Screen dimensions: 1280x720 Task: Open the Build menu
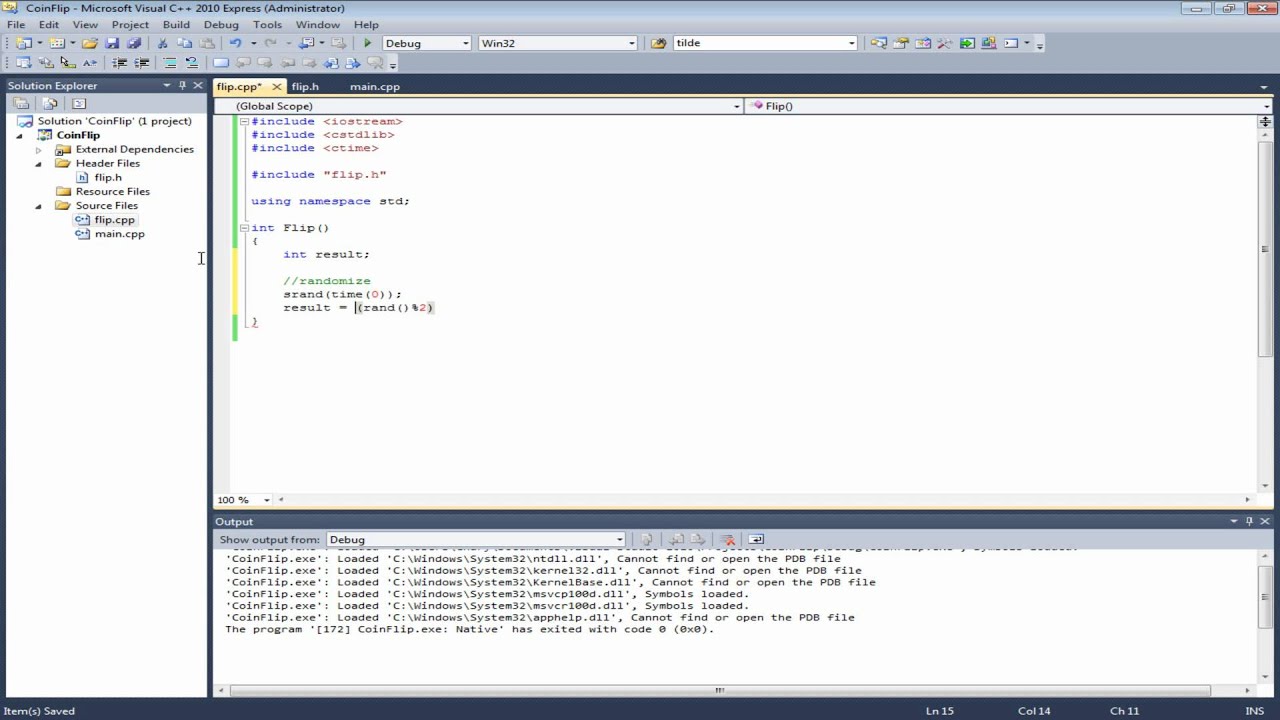coord(176,24)
